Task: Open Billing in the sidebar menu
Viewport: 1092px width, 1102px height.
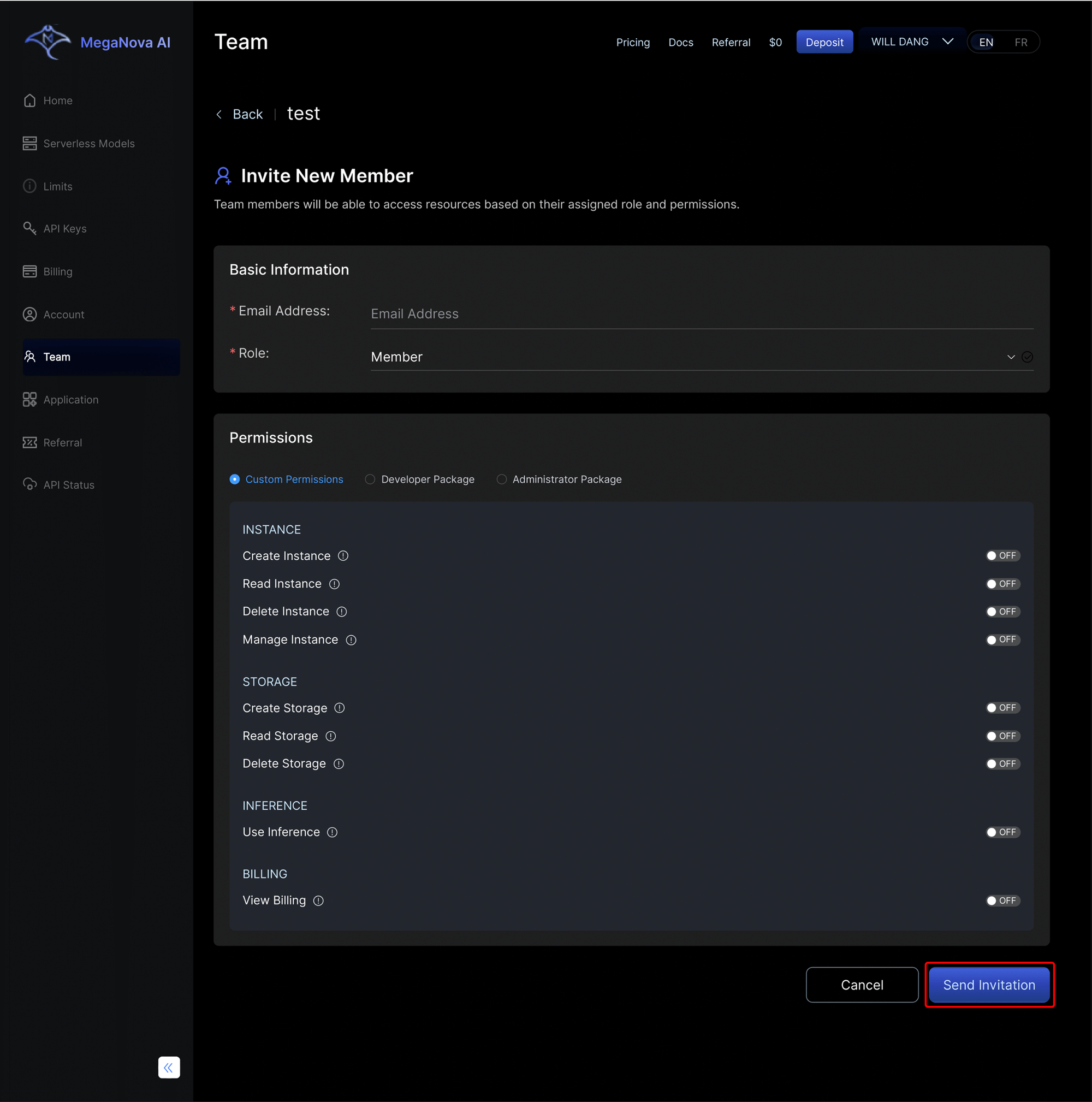Action: [x=57, y=271]
